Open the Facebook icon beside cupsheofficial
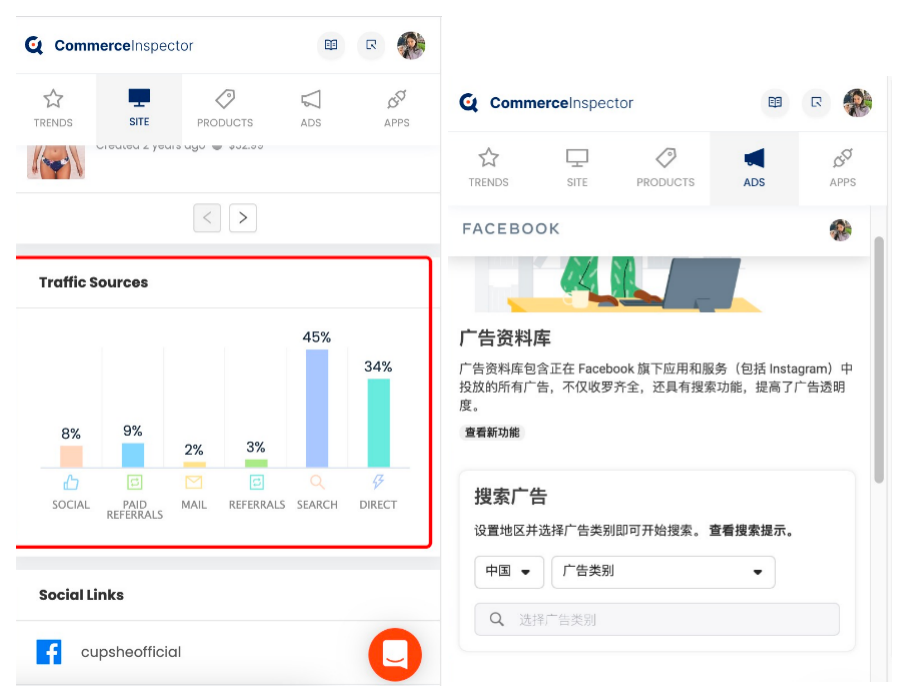 49,651
